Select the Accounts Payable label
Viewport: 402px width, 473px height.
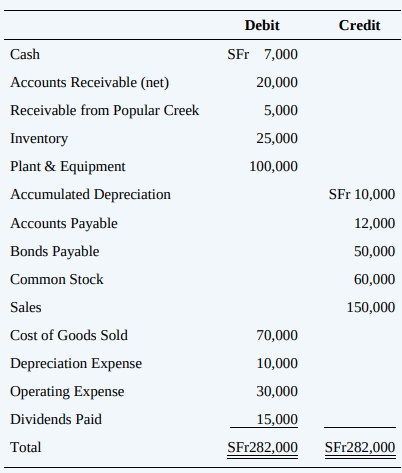[64, 224]
